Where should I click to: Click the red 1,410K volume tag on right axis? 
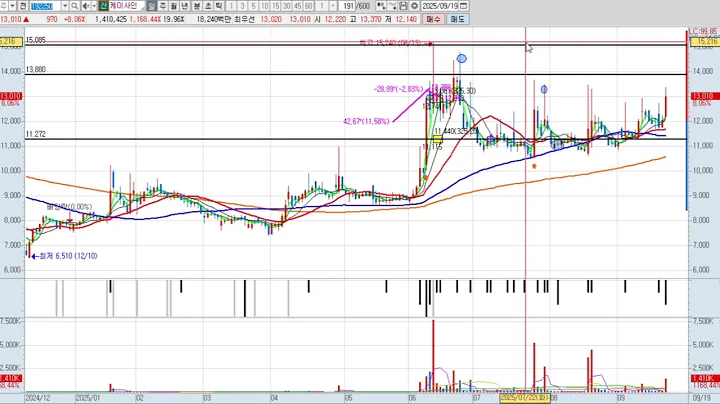703,378
